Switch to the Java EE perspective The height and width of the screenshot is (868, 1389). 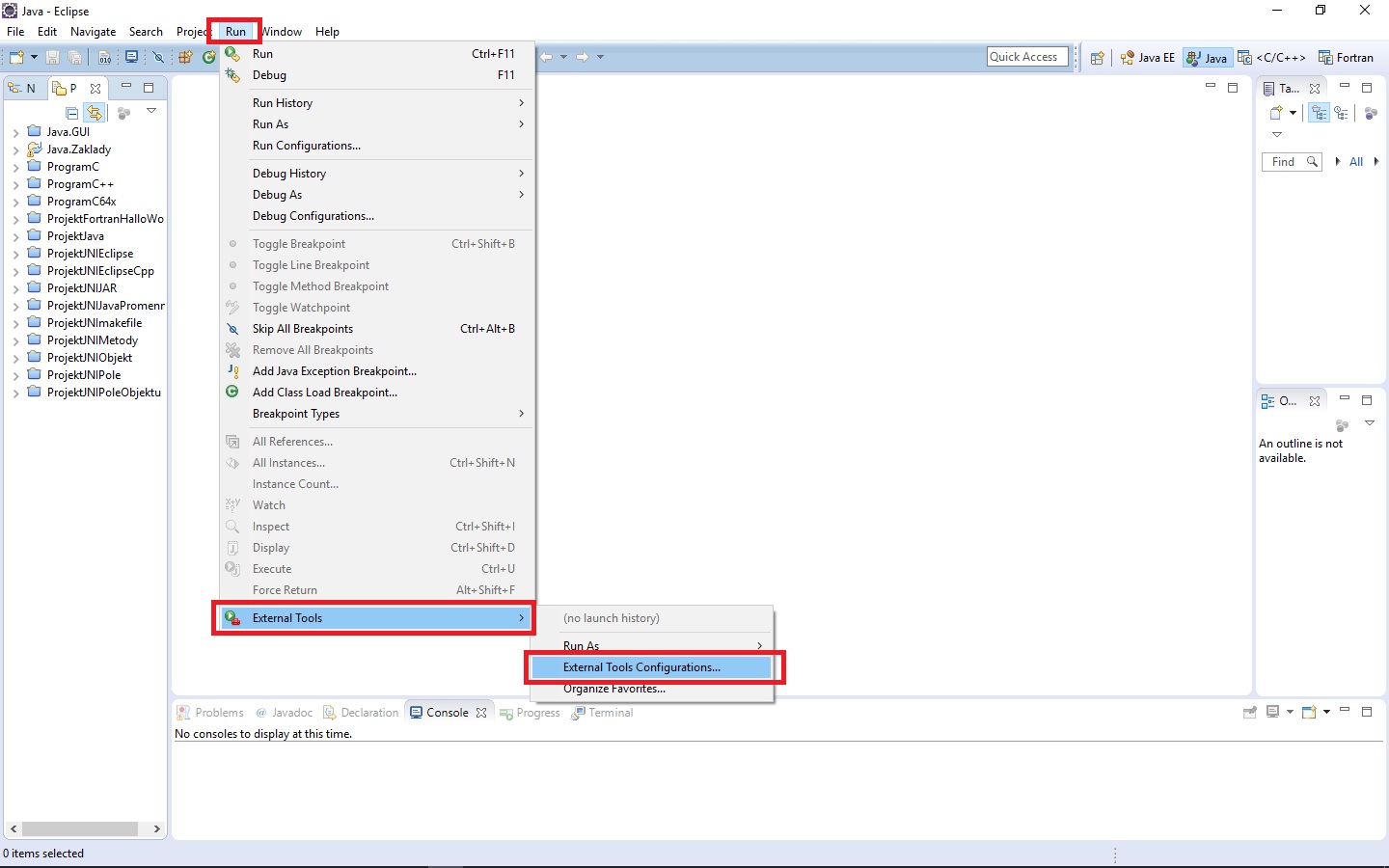tap(1147, 57)
